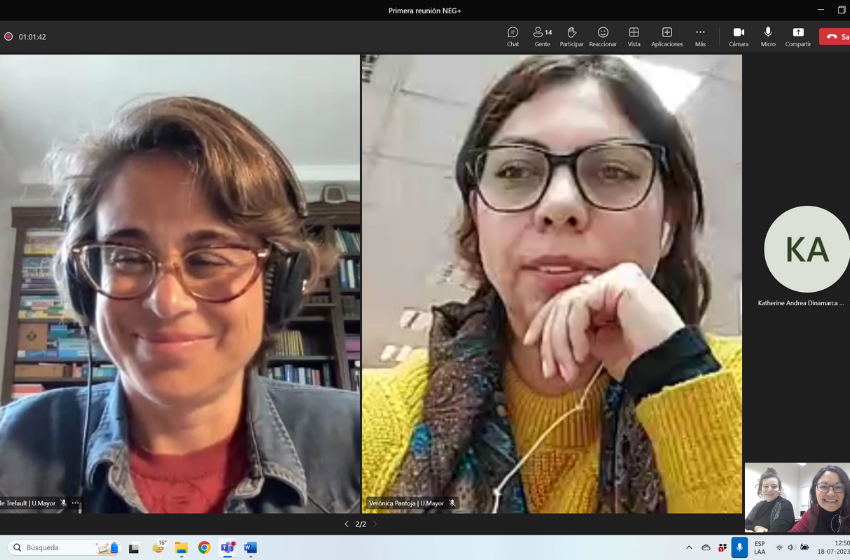The height and width of the screenshot is (560, 850).
Task: Go to next page of participants
Action: point(375,524)
